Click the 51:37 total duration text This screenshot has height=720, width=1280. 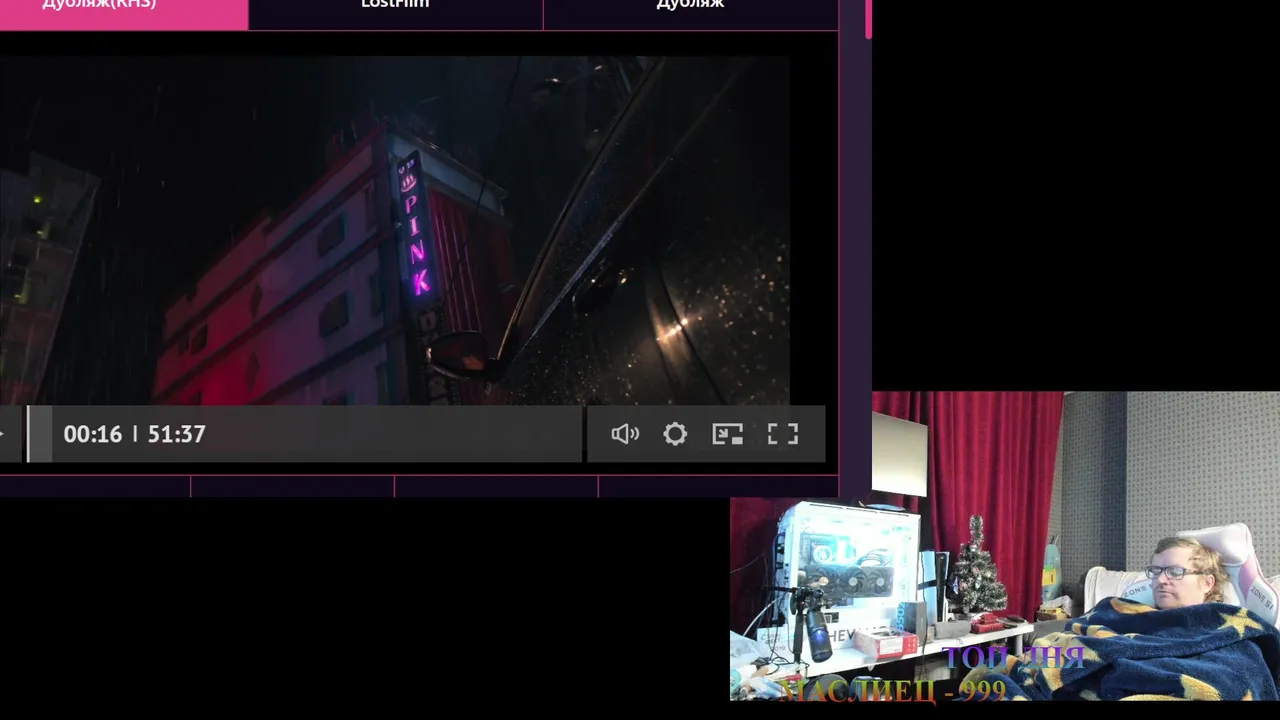tap(177, 434)
